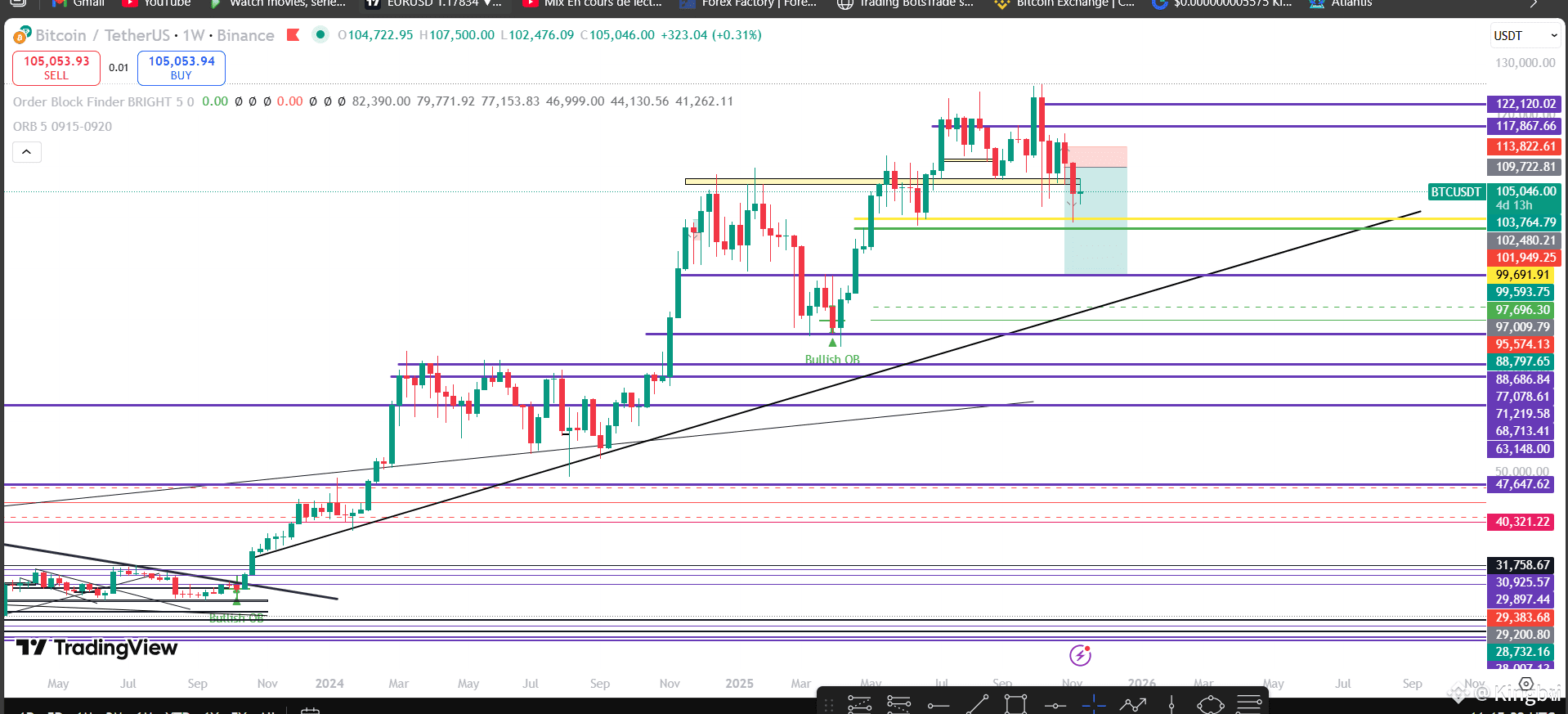The width and height of the screenshot is (1568, 714).
Task: Show more bookmarks with the chevron
Action: click(1534, 3)
